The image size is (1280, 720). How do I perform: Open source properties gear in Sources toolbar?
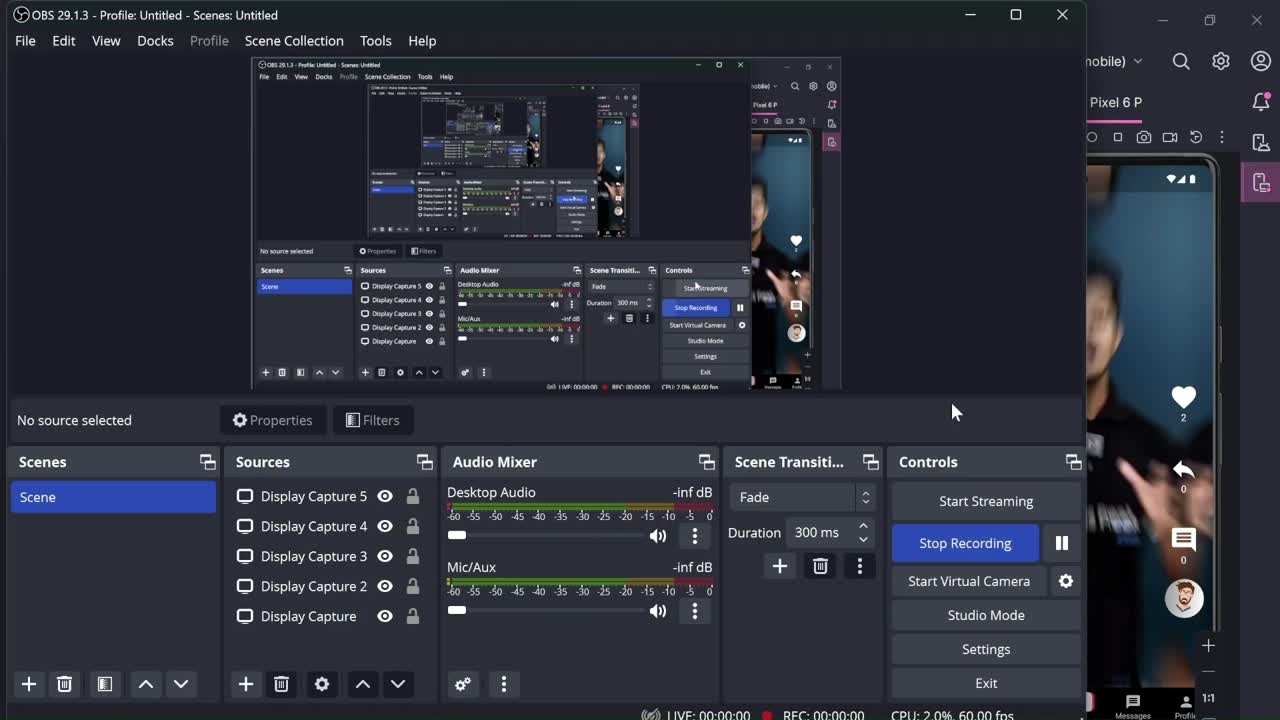322,684
